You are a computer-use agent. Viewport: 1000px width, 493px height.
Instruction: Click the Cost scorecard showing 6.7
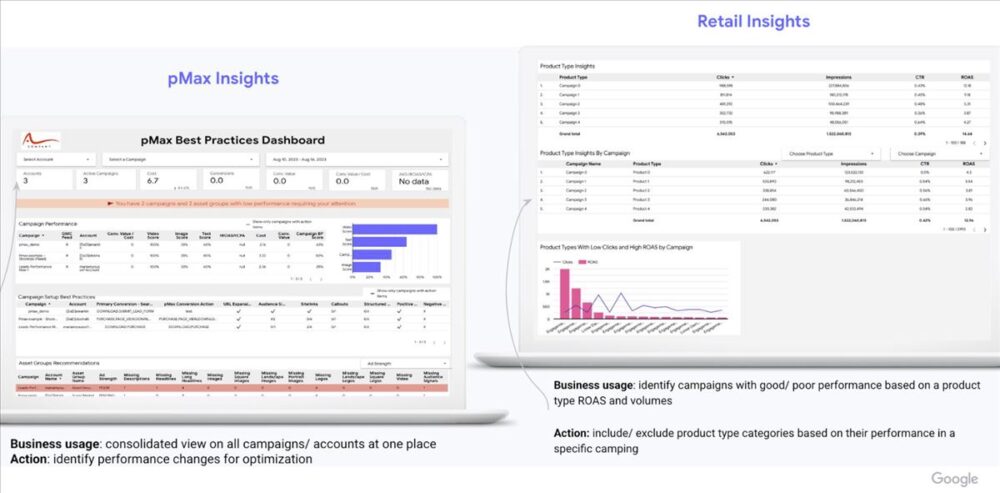click(169, 180)
